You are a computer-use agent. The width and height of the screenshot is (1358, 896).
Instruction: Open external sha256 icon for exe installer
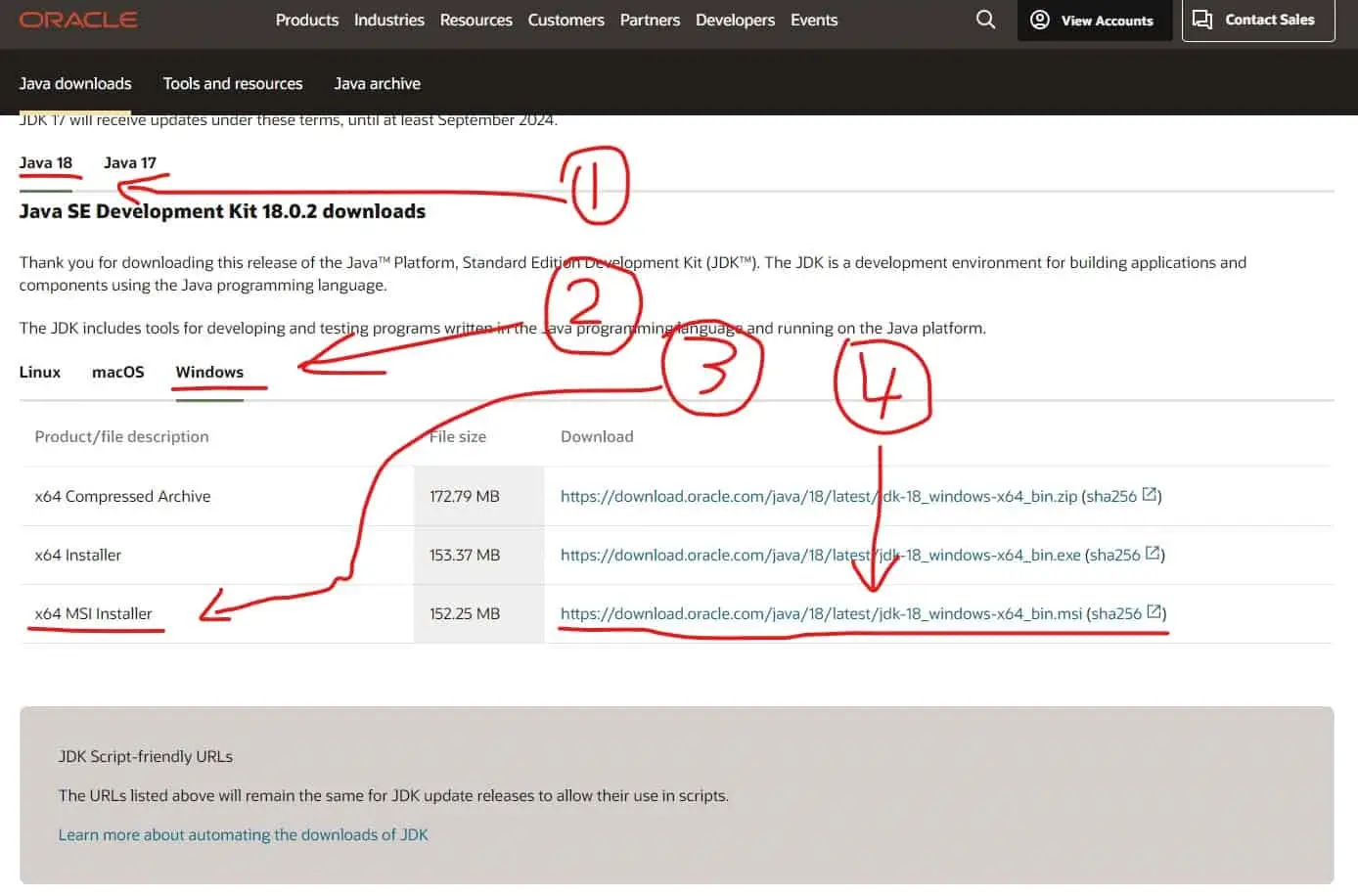point(1154,554)
